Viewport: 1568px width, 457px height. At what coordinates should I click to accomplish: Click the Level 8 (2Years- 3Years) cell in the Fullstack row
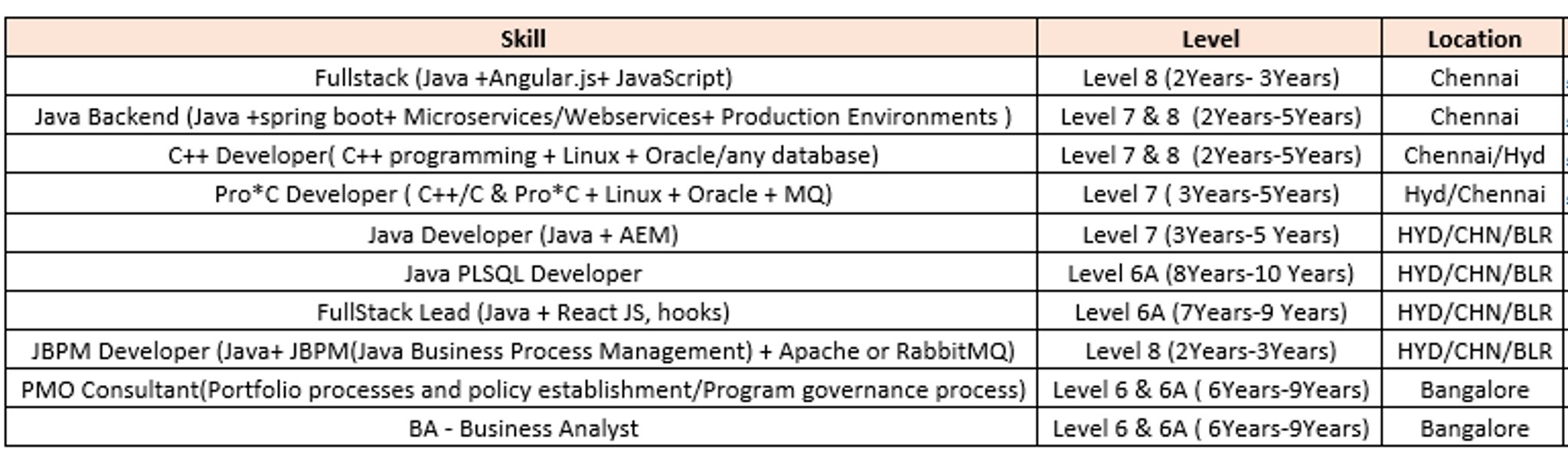[x=1210, y=77]
